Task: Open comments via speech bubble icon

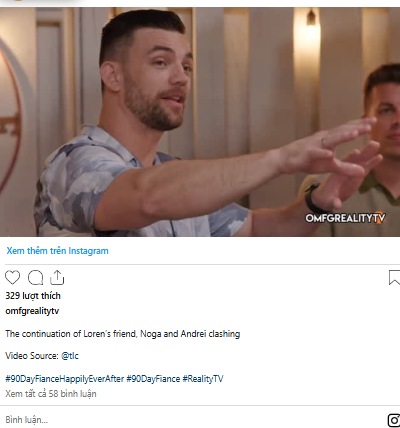Action: click(36, 278)
